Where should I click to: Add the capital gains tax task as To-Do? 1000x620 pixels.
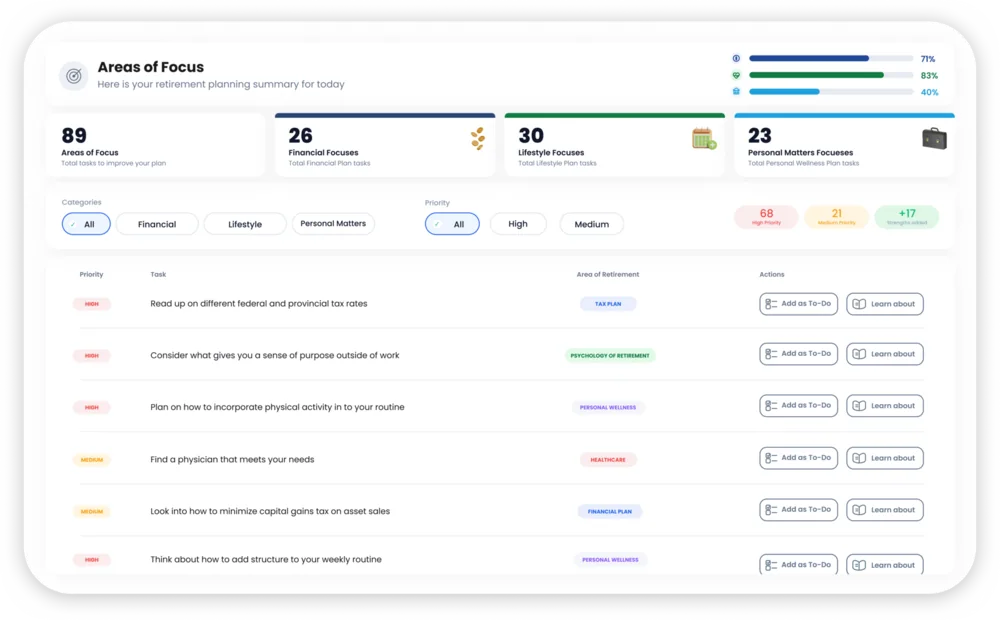pyautogui.click(x=798, y=510)
